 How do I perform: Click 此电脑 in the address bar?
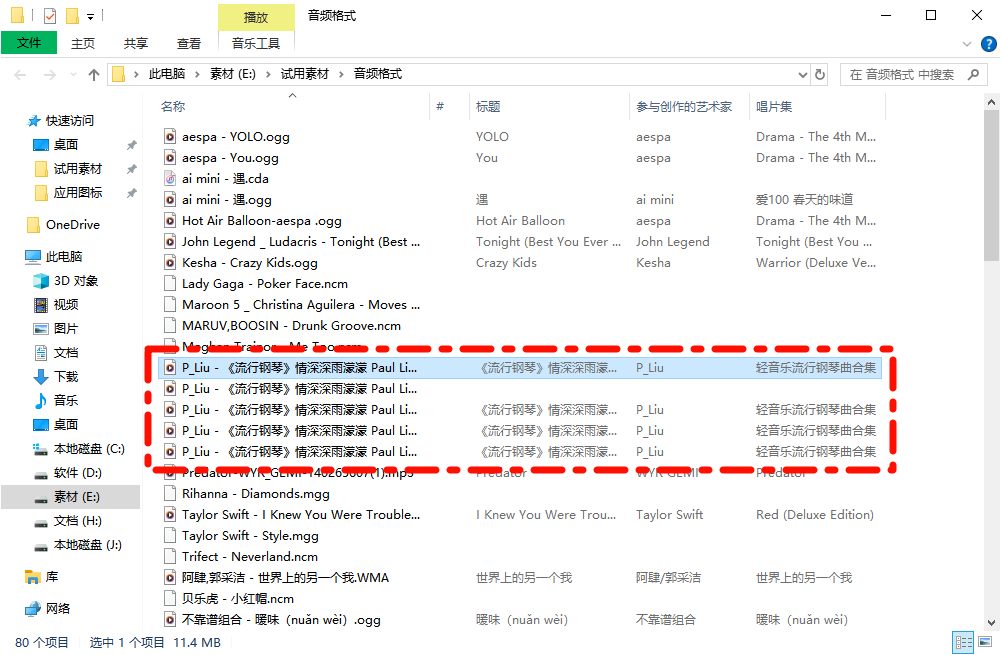167,74
